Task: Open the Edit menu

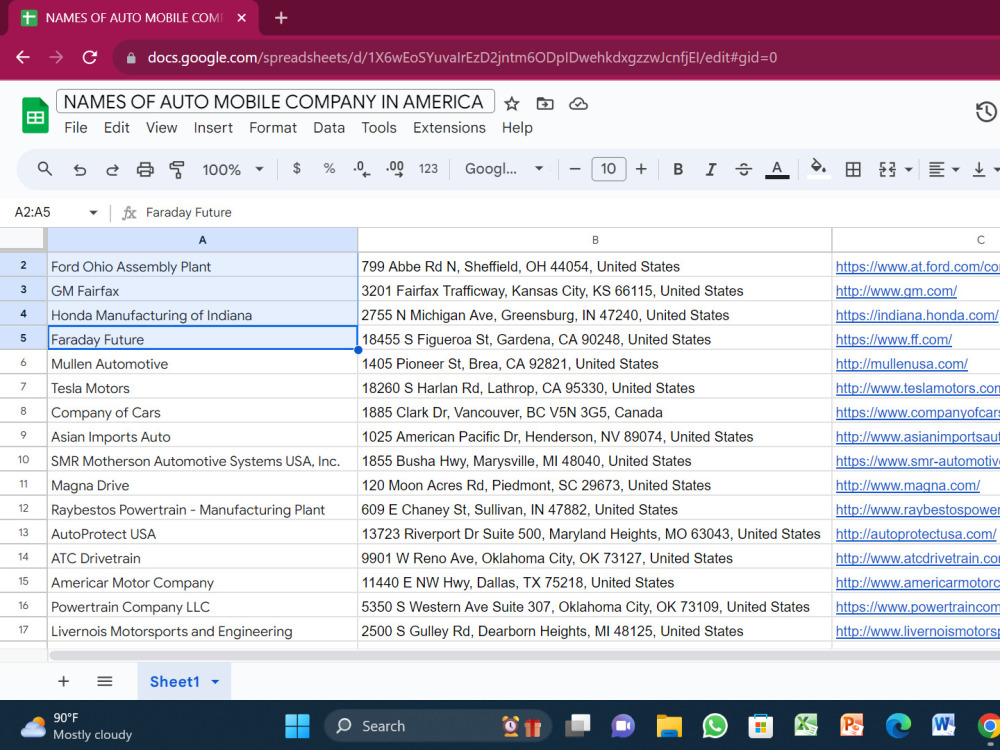Action: (x=117, y=128)
